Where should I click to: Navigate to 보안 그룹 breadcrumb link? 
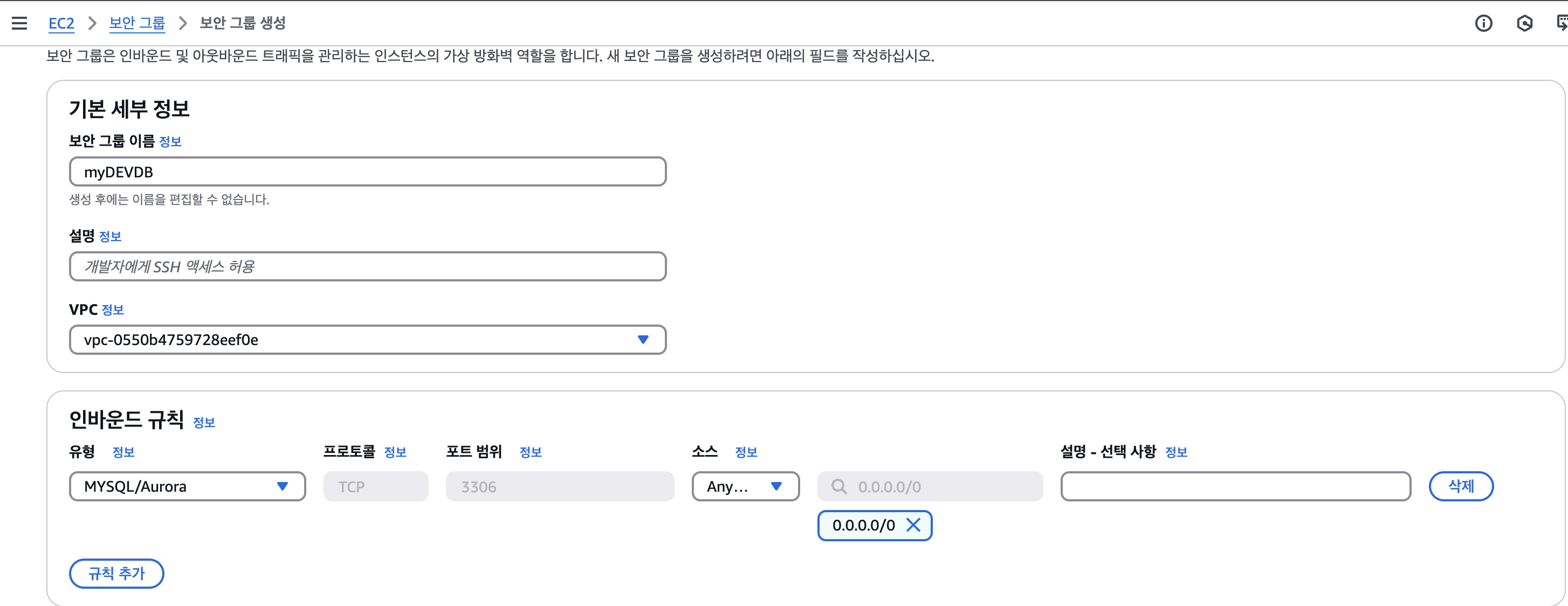[137, 23]
